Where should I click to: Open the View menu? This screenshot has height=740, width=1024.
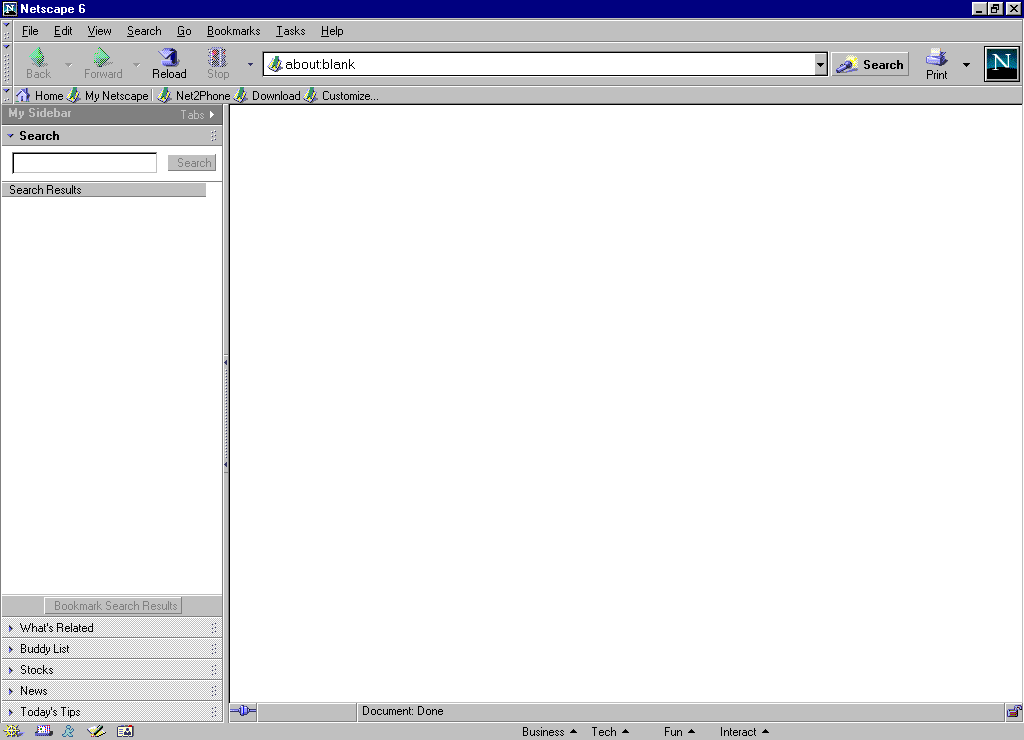[x=99, y=31]
